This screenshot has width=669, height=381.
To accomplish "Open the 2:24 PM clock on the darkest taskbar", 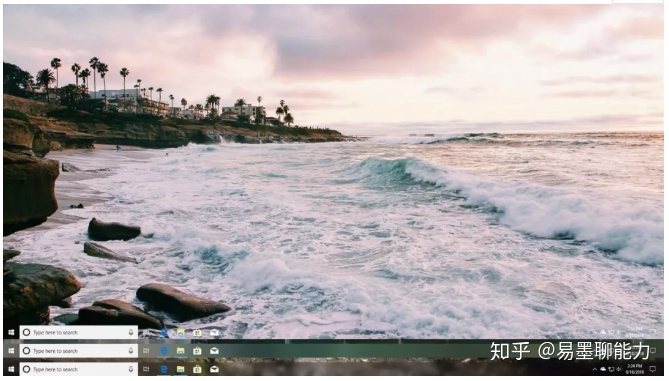I will pyautogui.click(x=634, y=369).
